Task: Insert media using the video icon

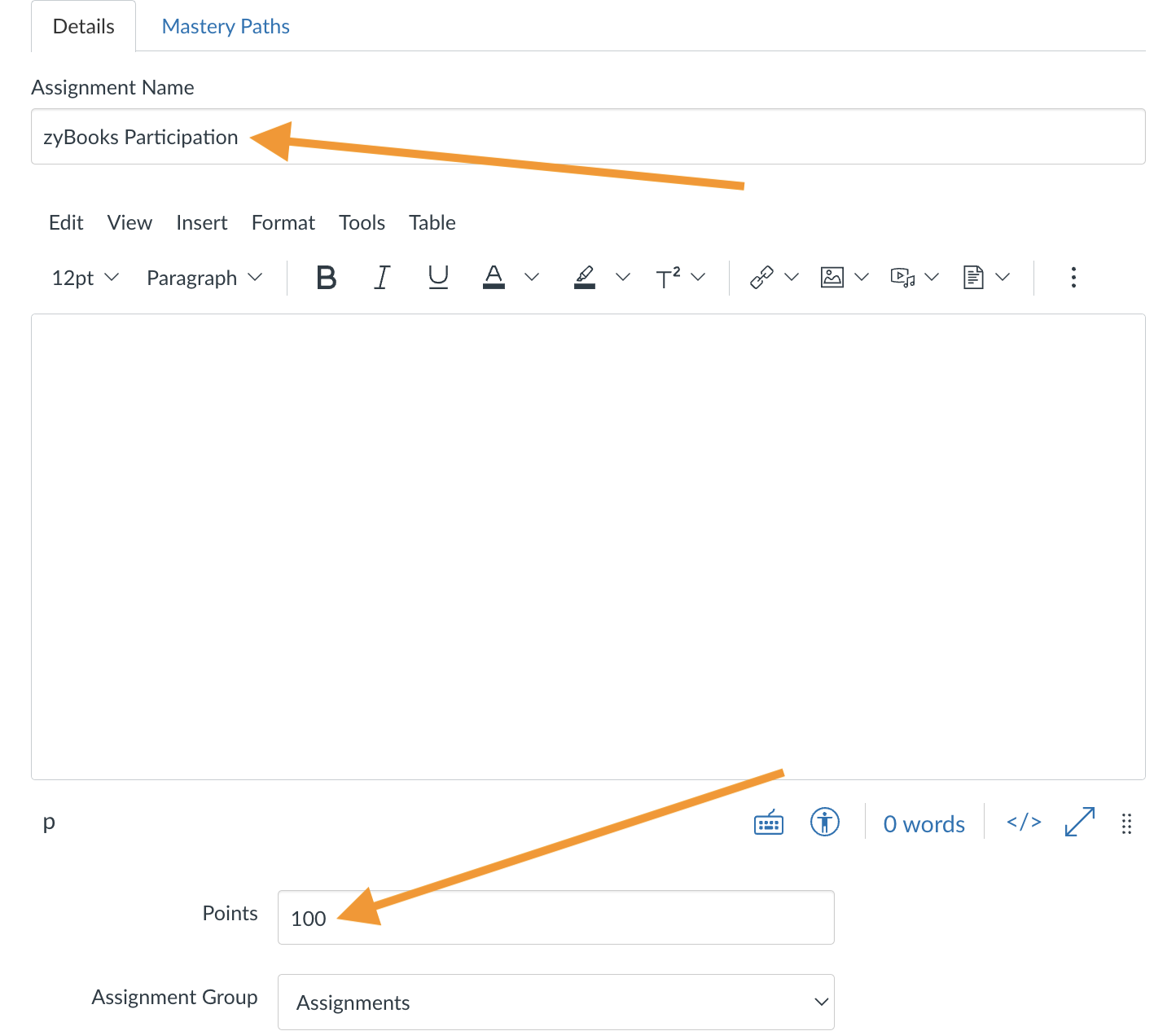Action: 902,278
